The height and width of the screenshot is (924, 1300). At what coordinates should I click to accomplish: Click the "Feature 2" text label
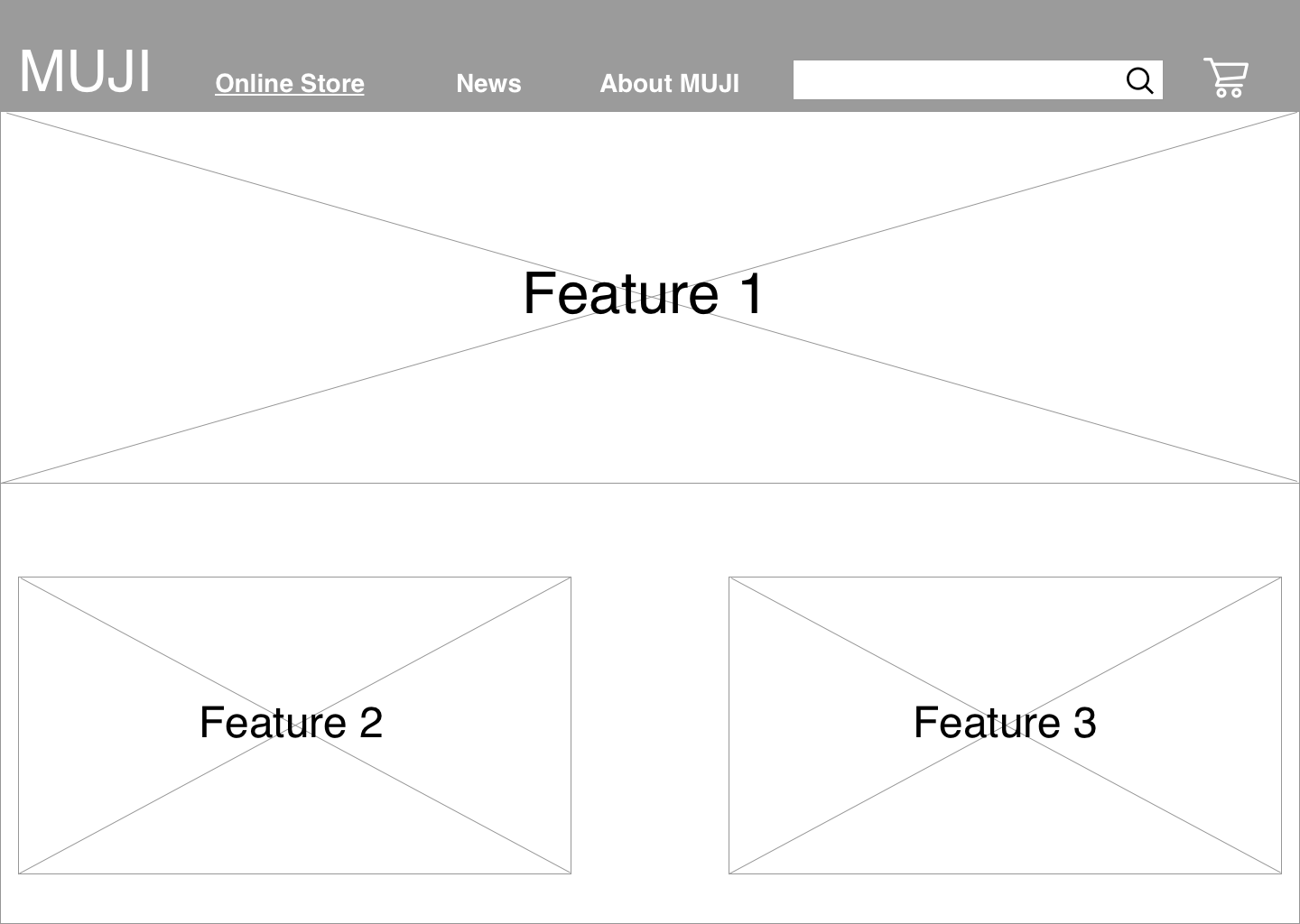pos(291,722)
